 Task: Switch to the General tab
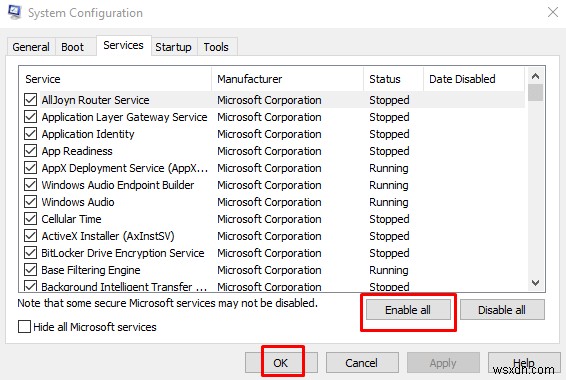[31, 47]
